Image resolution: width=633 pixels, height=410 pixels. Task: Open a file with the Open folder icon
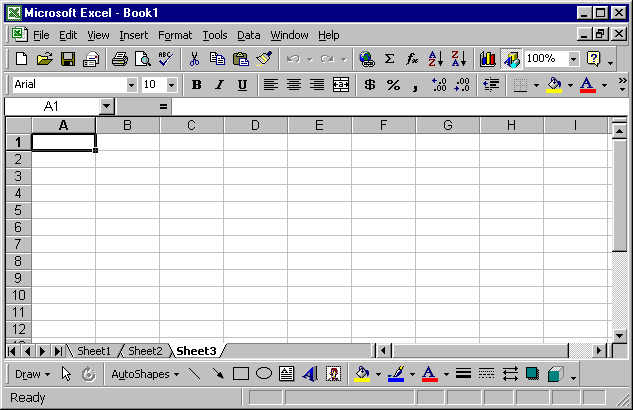(44, 59)
